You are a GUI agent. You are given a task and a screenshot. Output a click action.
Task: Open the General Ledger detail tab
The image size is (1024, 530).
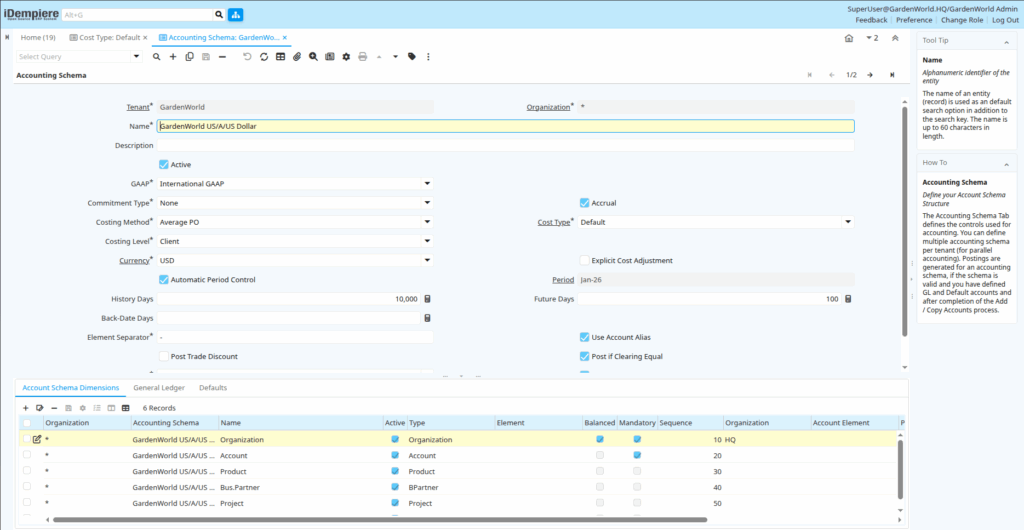tap(159, 388)
